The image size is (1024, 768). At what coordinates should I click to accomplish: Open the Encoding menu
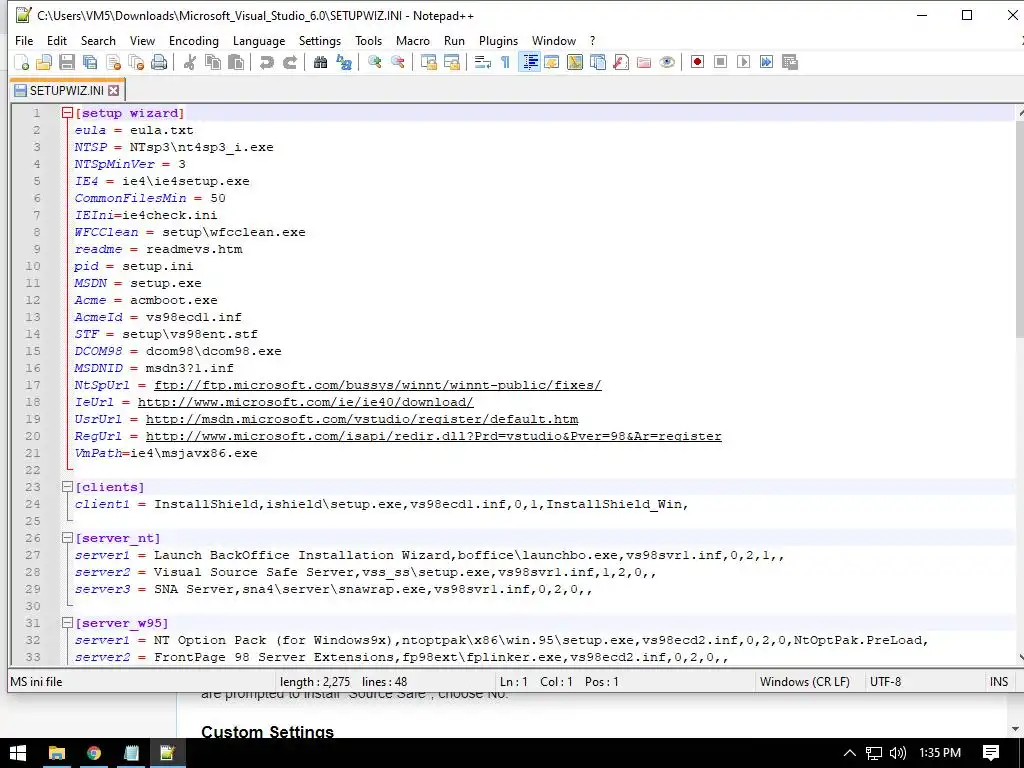point(194,40)
